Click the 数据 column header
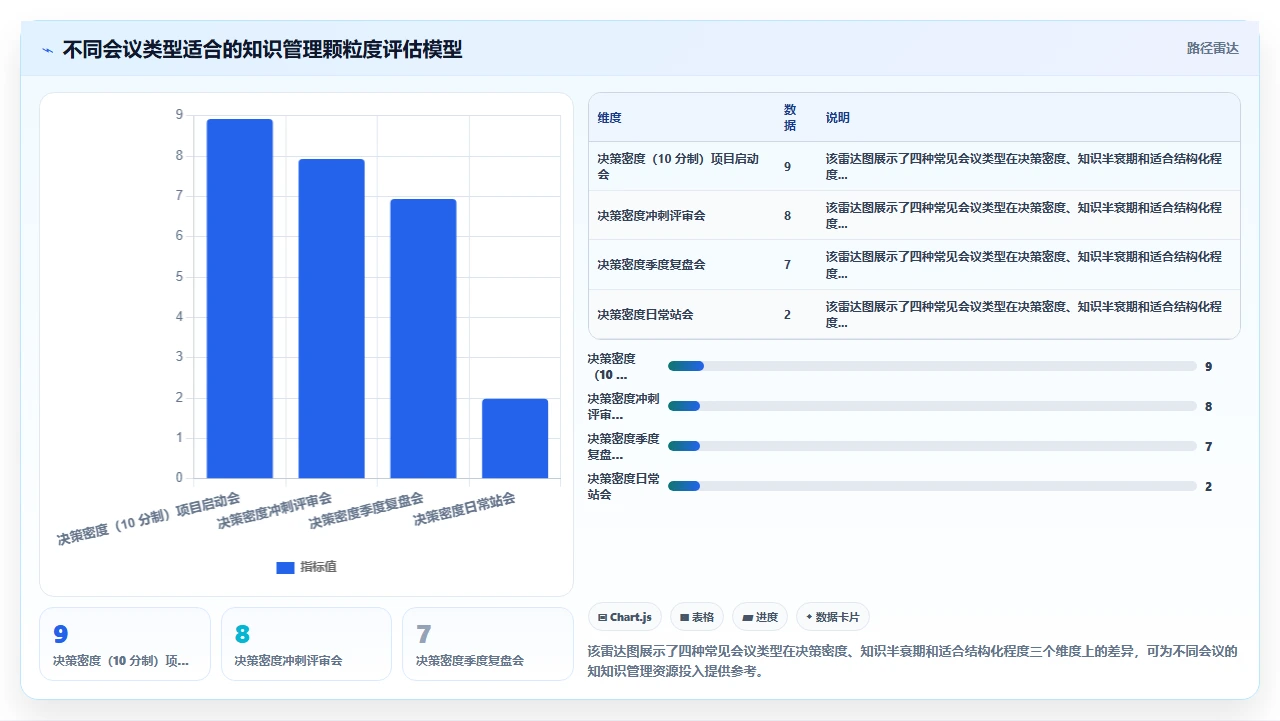 pos(790,118)
